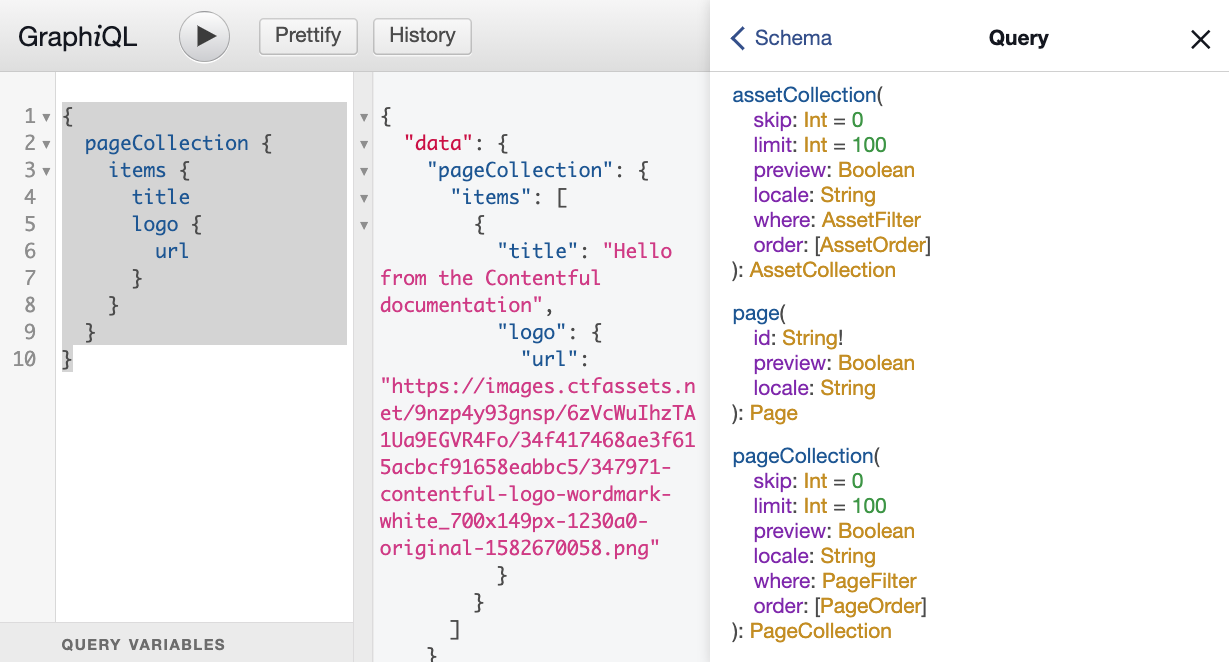Viewport: 1229px width, 662px height.
Task: Open the Prettify formatter
Action: 308,36
